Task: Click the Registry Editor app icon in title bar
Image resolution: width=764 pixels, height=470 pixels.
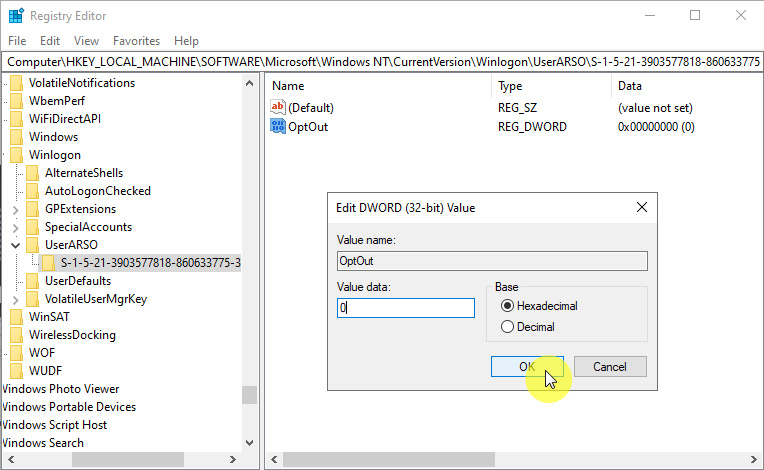Action: click(16, 16)
